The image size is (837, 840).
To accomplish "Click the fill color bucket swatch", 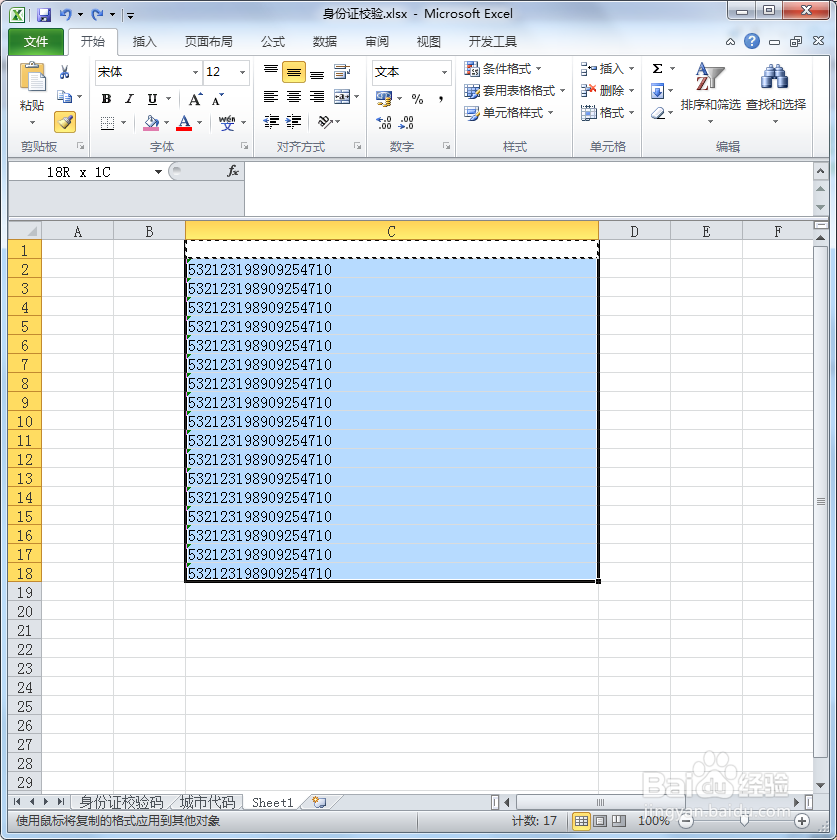I will tap(151, 123).
